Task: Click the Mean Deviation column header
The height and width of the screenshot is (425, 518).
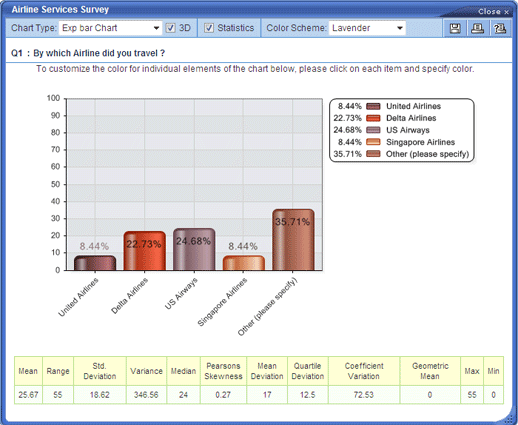Action: [267, 371]
